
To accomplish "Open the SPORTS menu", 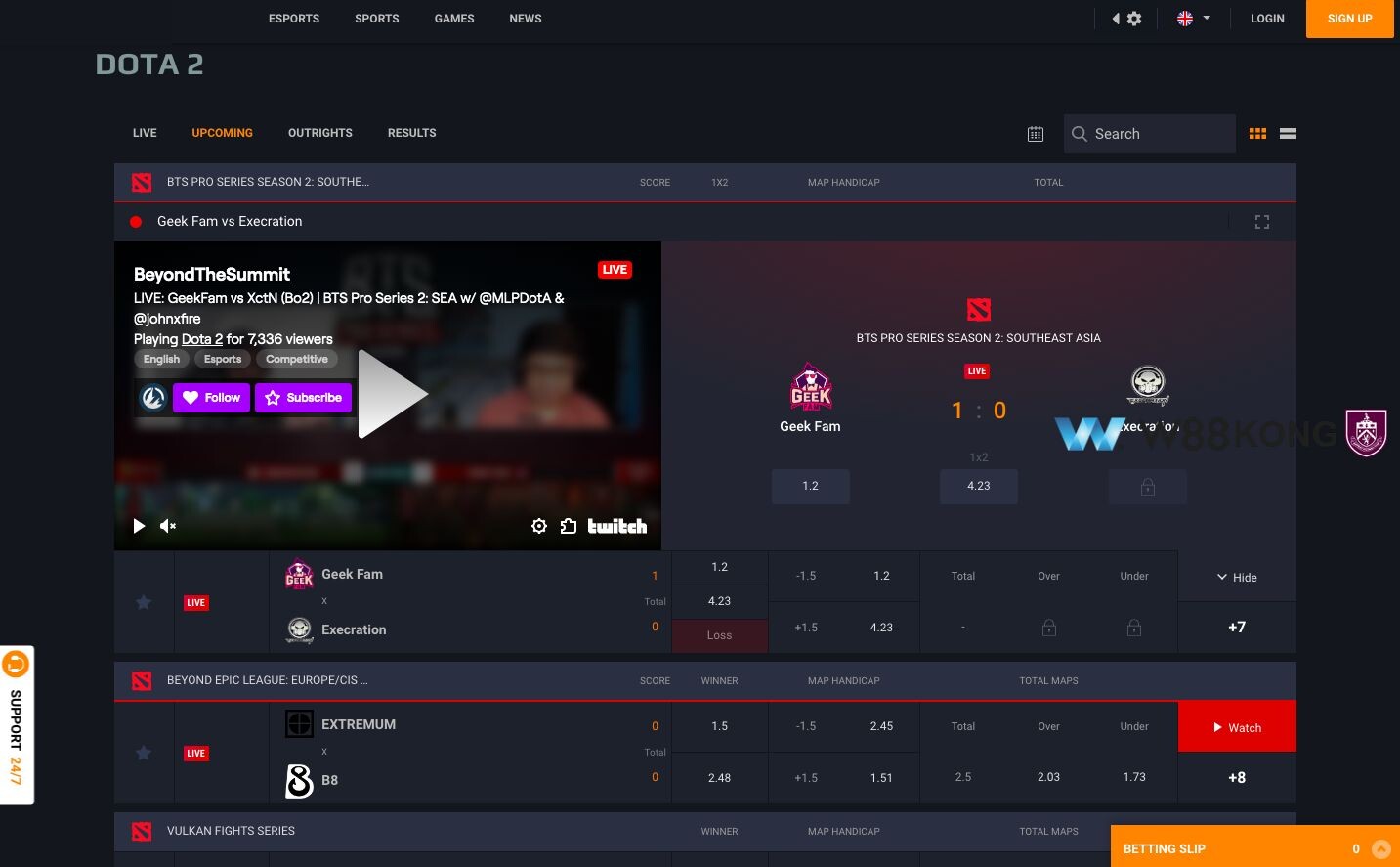I will coord(376,19).
